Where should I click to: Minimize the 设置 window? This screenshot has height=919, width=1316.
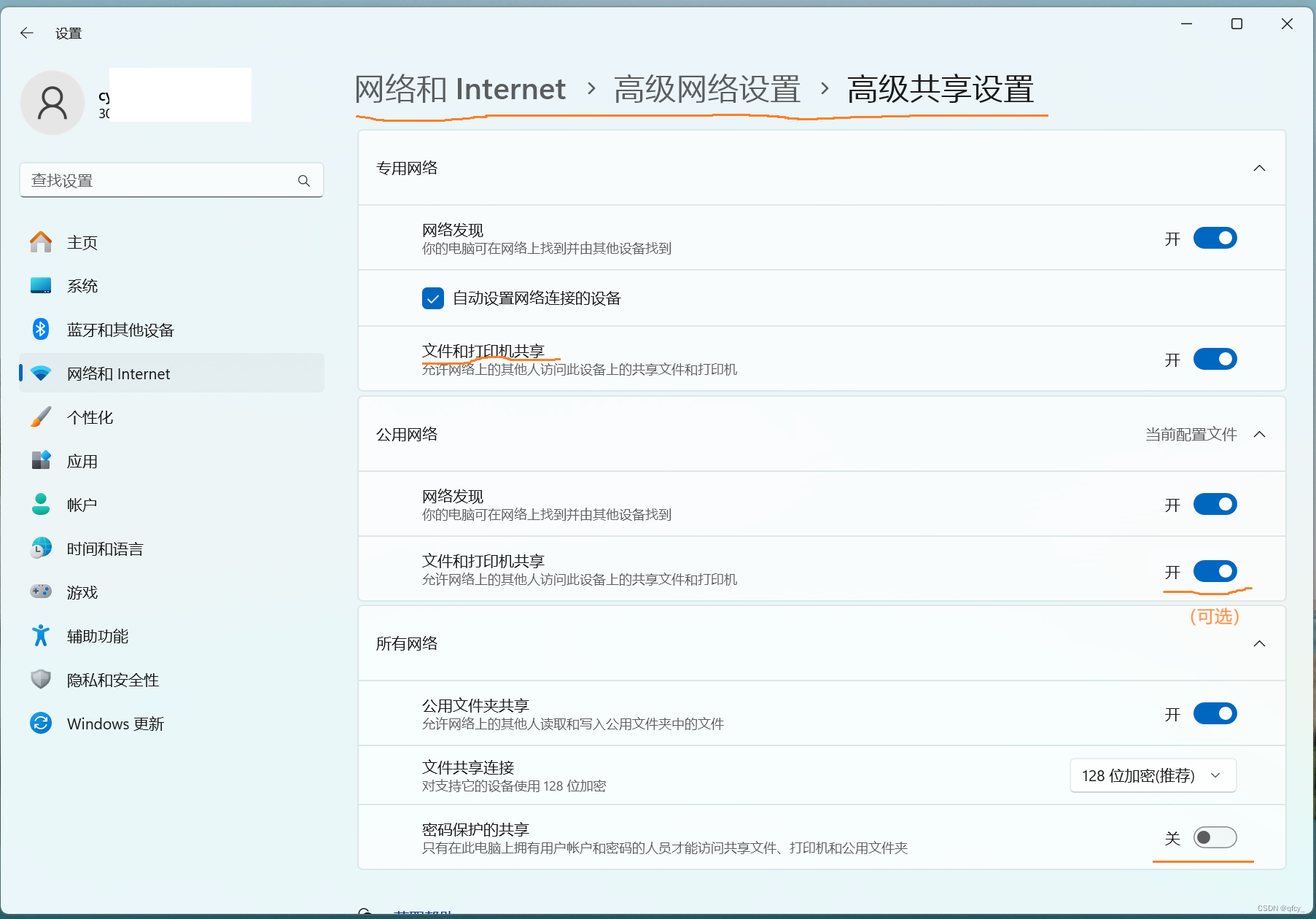[1186, 24]
